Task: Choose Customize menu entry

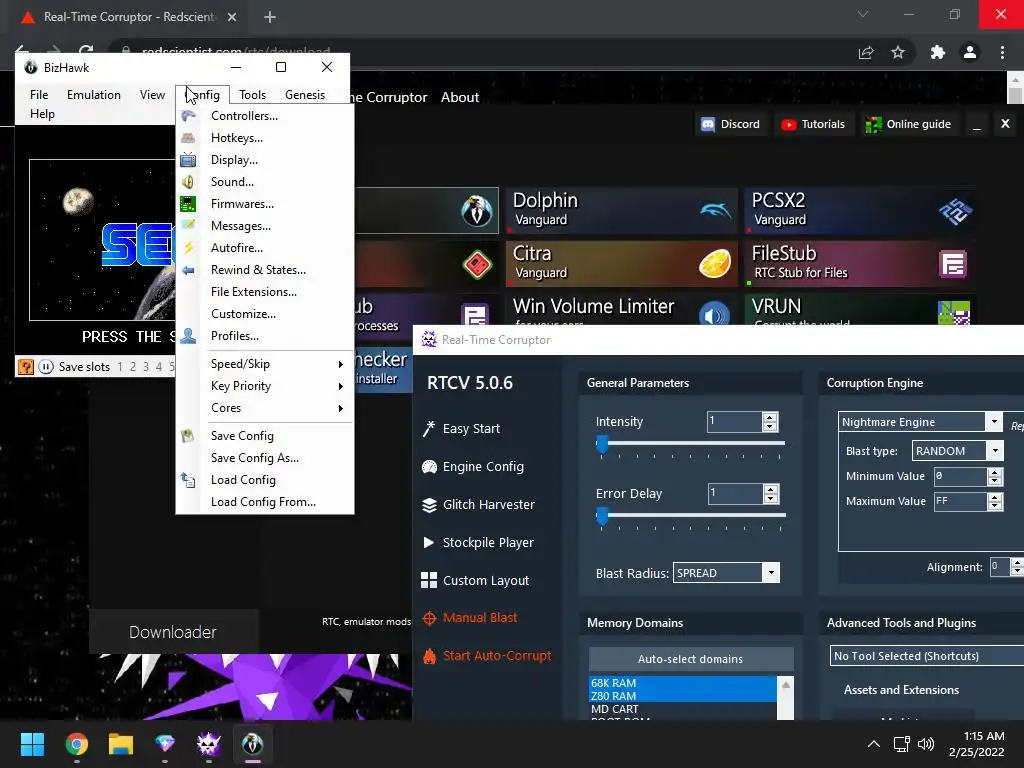Action: coord(265,314)
